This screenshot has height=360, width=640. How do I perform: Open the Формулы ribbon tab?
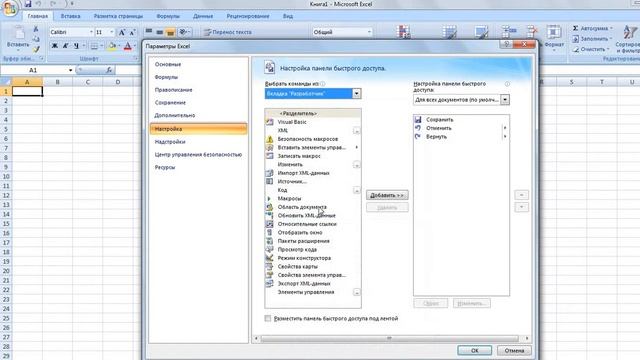click(168, 16)
